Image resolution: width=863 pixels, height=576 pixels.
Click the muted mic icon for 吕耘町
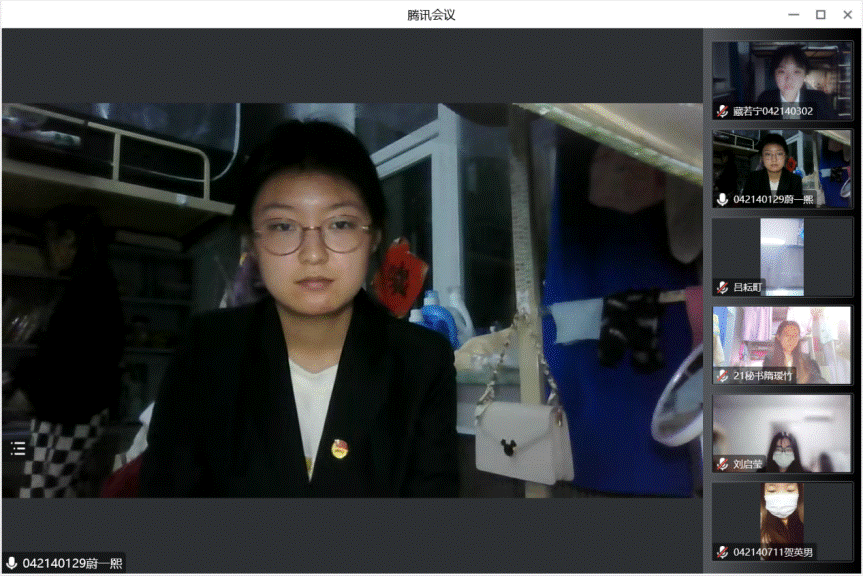click(723, 287)
